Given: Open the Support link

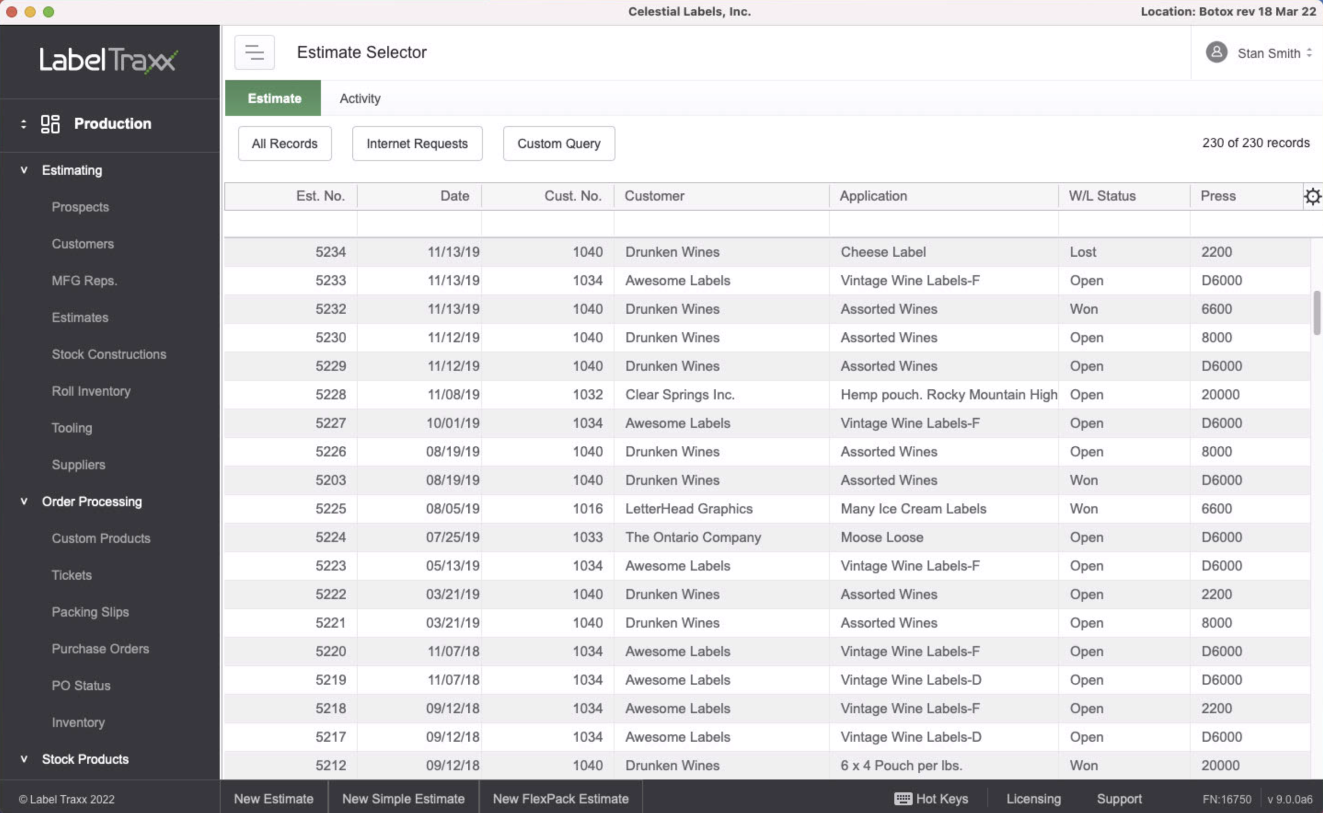Looking at the screenshot, I should coord(1119,799).
